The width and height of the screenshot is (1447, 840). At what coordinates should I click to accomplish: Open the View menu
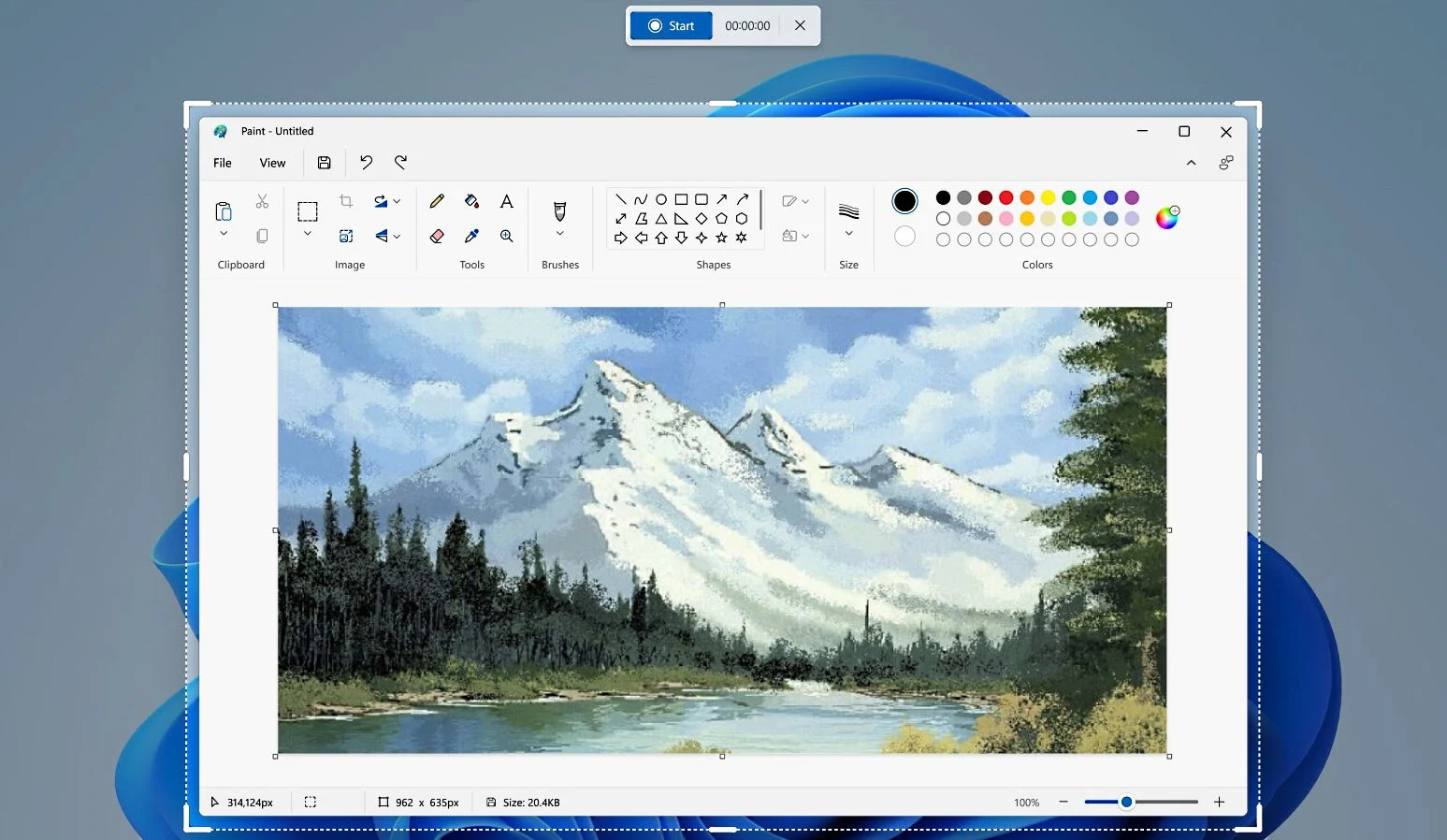click(x=271, y=162)
